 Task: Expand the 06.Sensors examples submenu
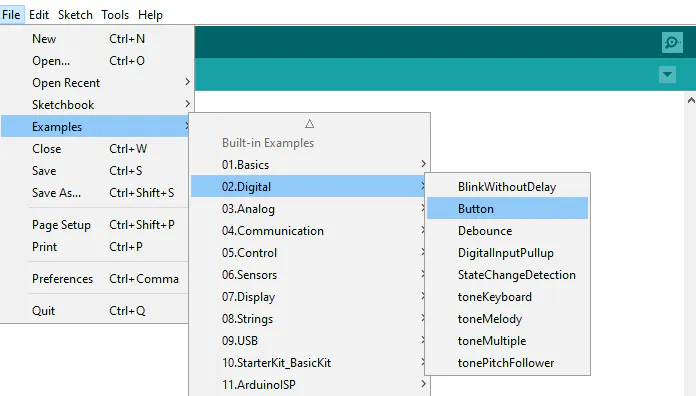[308, 275]
